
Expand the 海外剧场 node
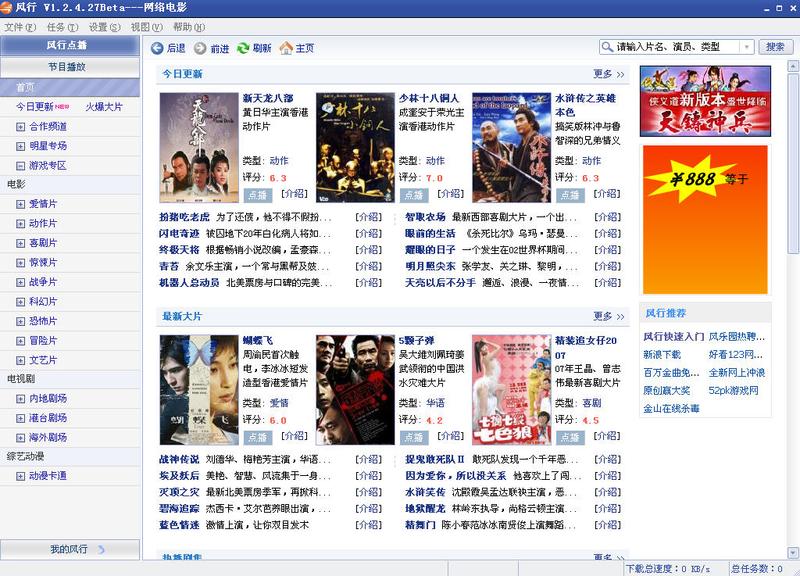(20, 438)
